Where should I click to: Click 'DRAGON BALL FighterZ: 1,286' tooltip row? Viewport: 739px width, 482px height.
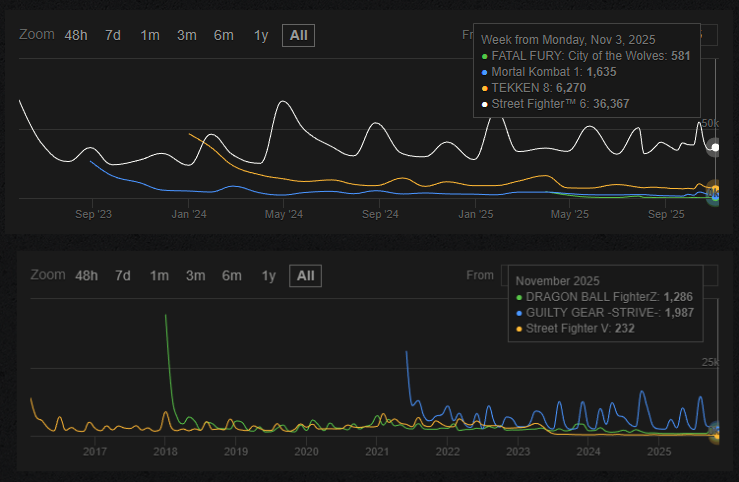(x=604, y=297)
